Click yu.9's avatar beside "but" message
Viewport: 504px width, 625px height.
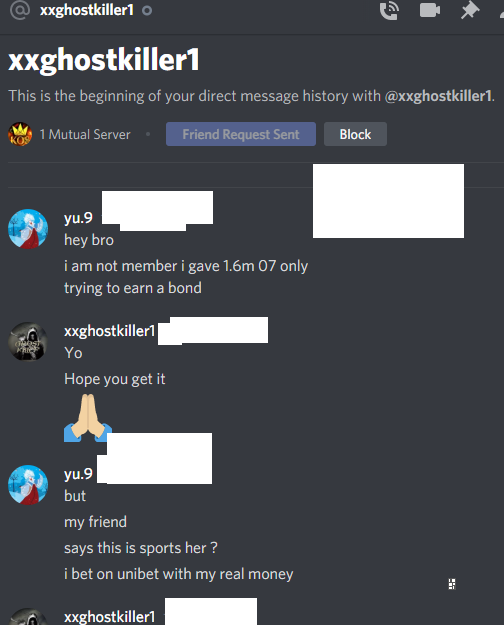click(28, 485)
